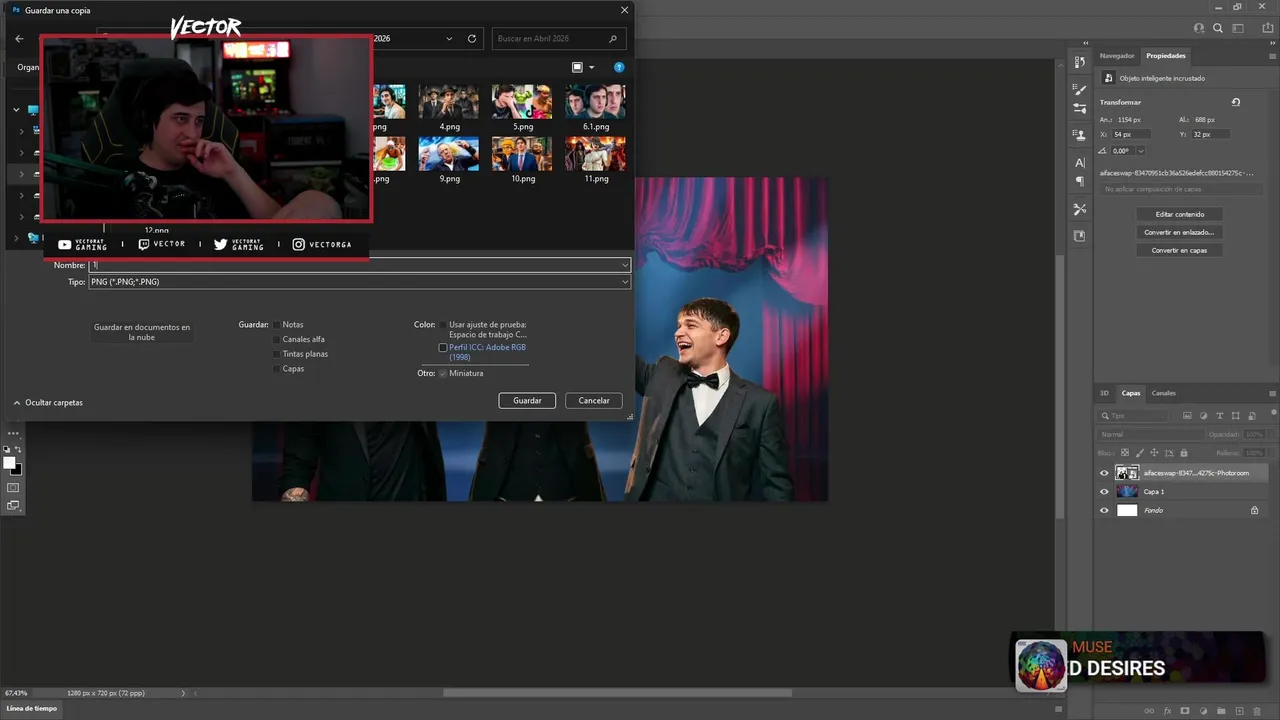Click the link layers icon at panel bottom
Viewport: 1280px width, 720px height.
(x=1150, y=711)
